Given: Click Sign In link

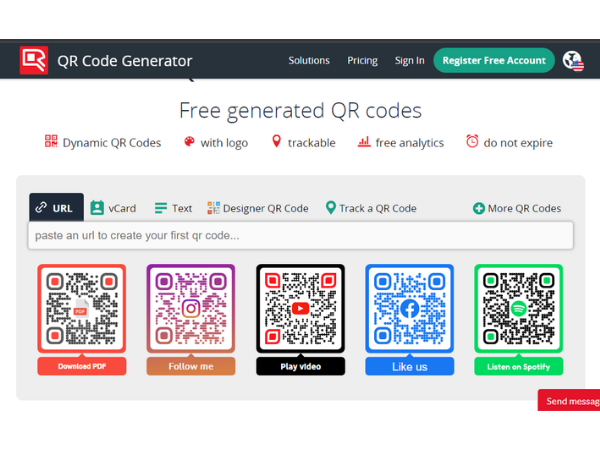Looking at the screenshot, I should click(409, 60).
